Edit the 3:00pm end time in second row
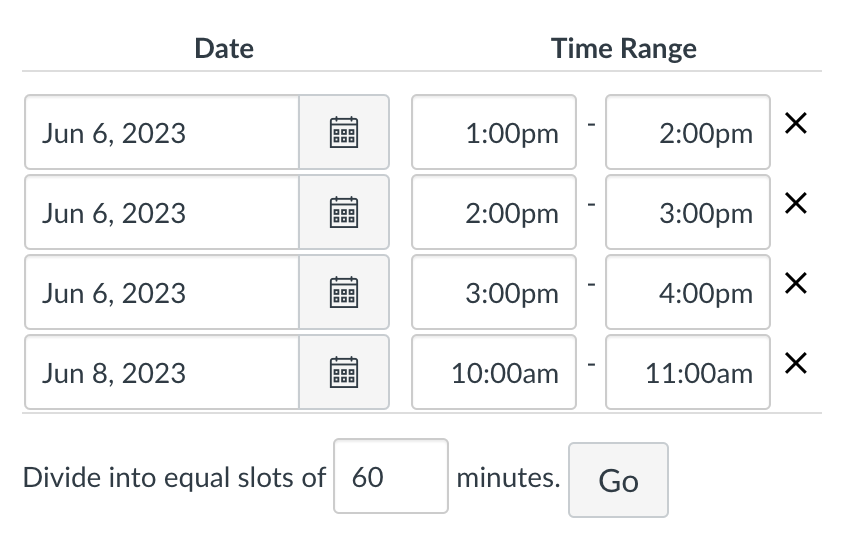Screen dimensions: 842x546 [x=688, y=212]
